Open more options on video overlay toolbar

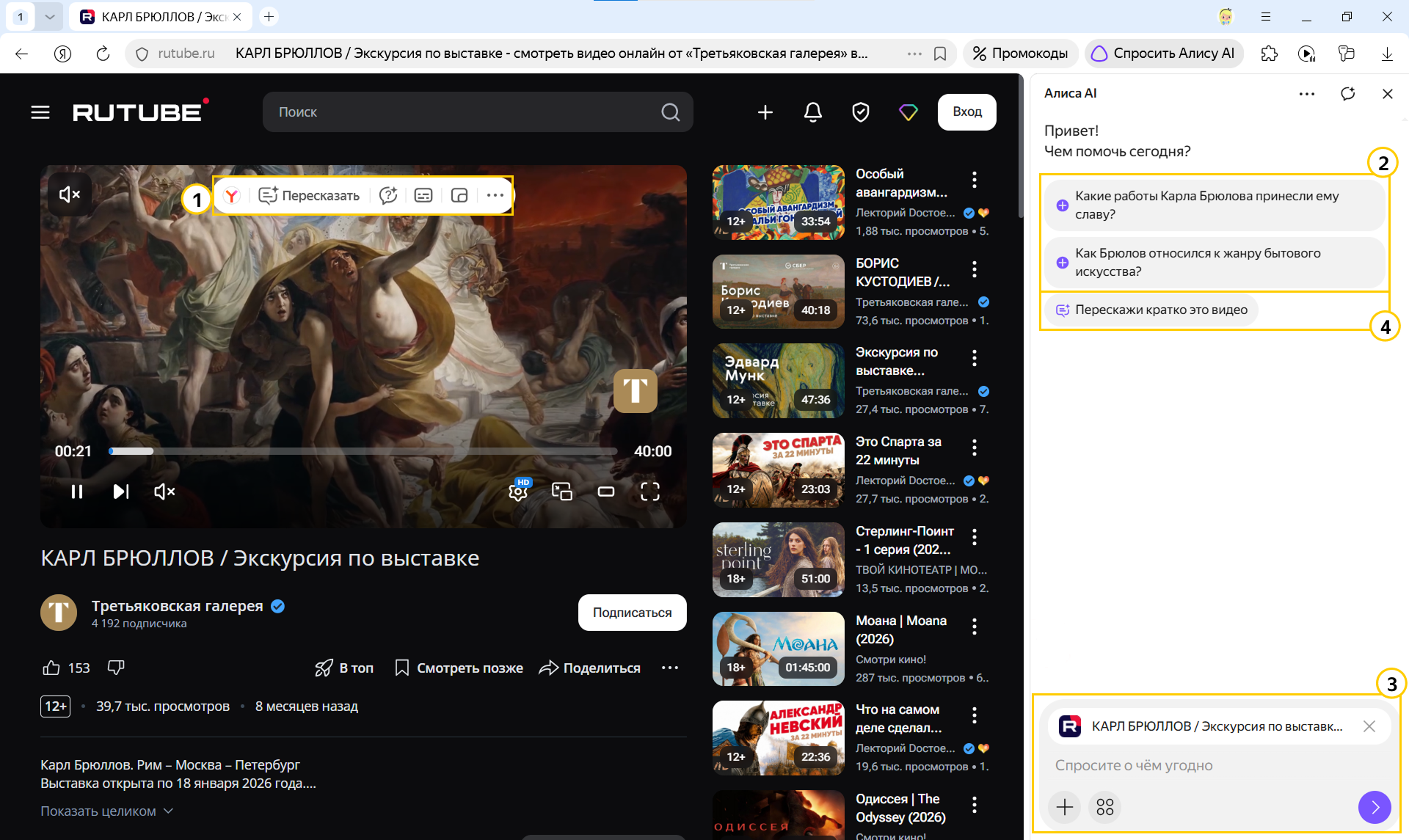(x=495, y=195)
